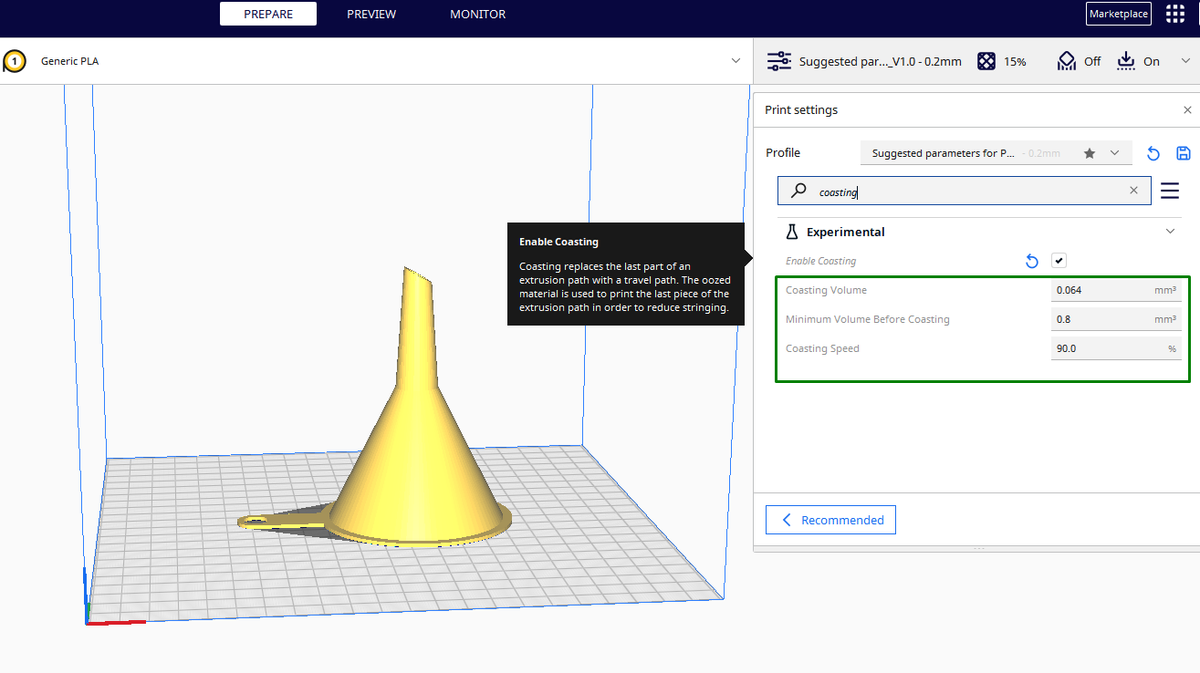Image resolution: width=1200 pixels, height=673 pixels.
Task: Switch to the Monitor tab
Action: (x=477, y=14)
